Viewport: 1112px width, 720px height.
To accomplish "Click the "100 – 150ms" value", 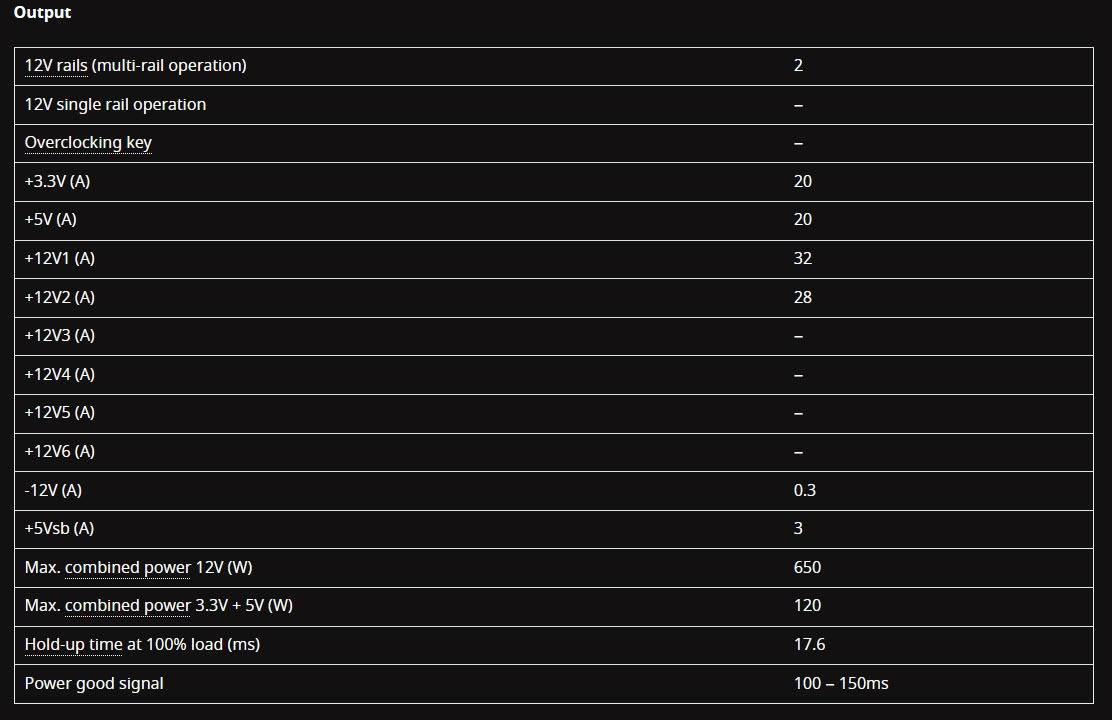I will pyautogui.click(x=841, y=684).
